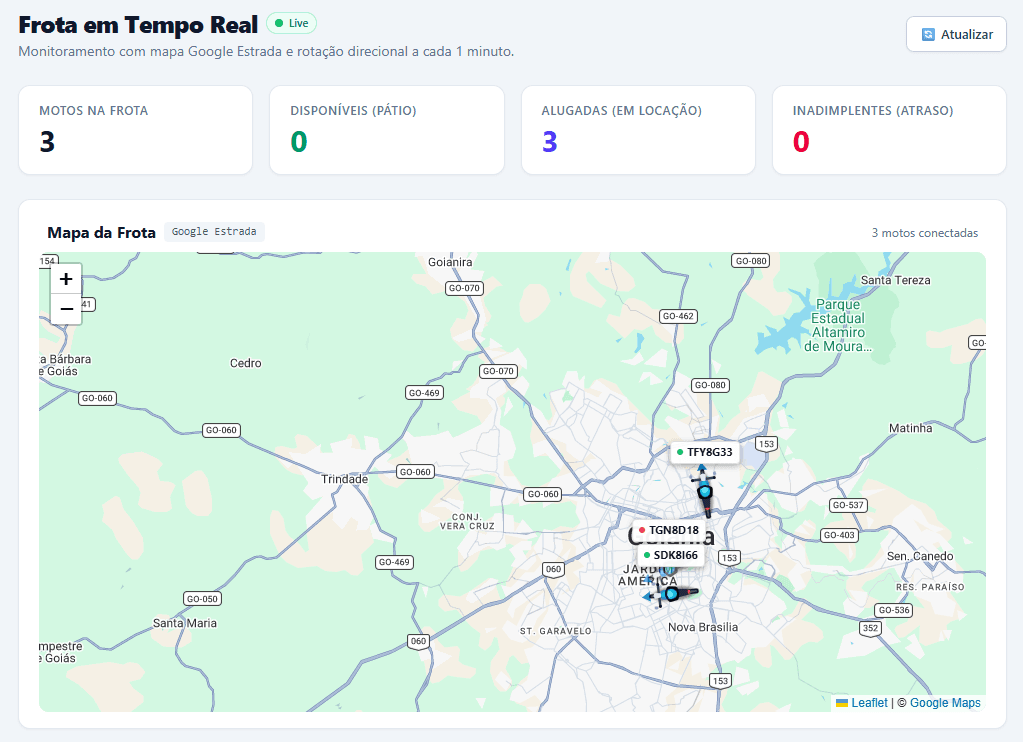Click the Cedro label on map
1023x742 pixels.
click(x=245, y=363)
